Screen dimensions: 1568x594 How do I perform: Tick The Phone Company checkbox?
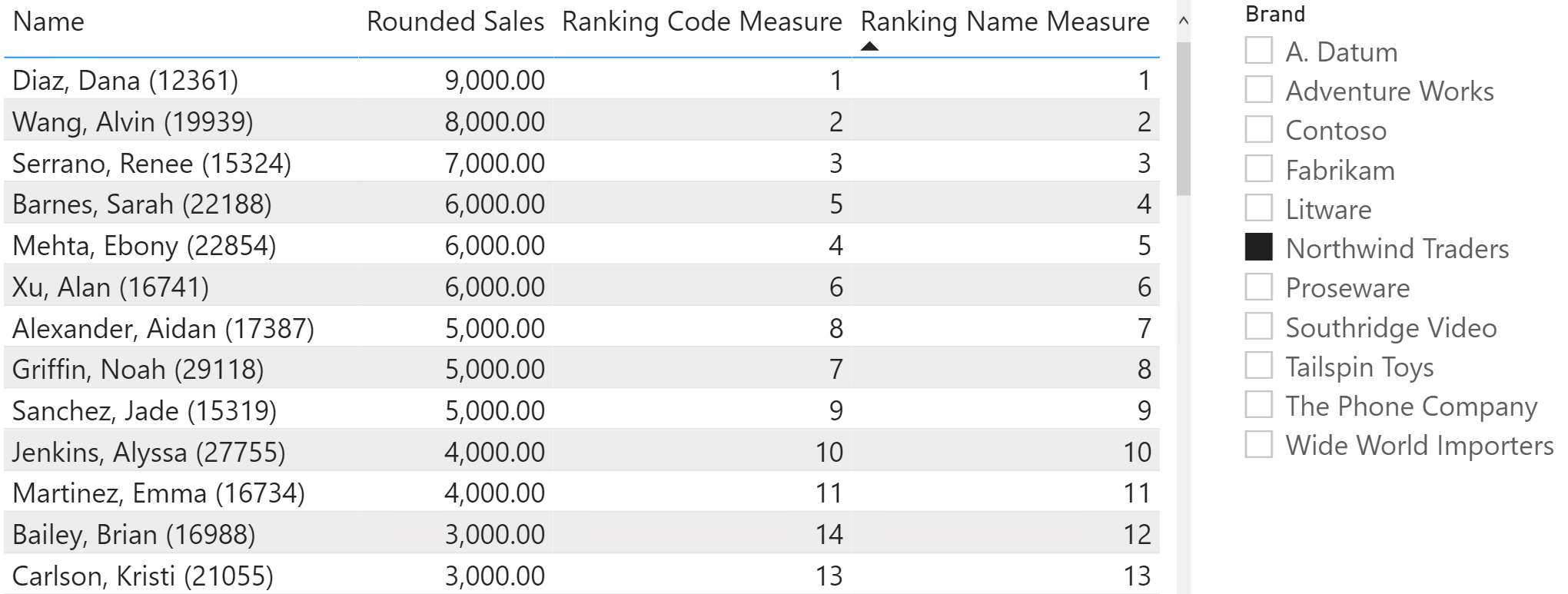coord(1258,405)
